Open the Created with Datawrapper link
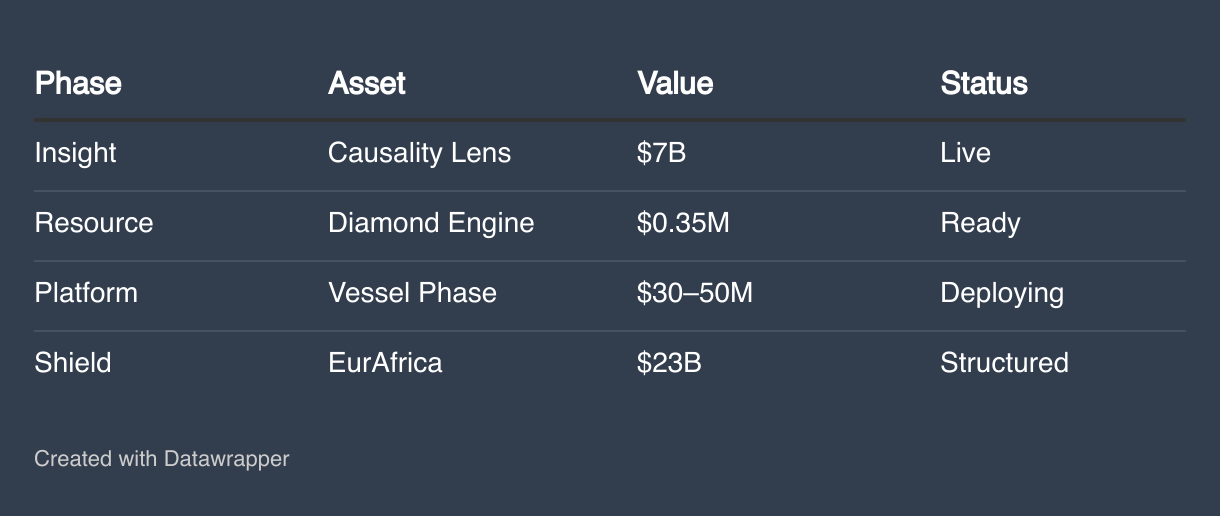The image size is (1220, 516). 162,459
